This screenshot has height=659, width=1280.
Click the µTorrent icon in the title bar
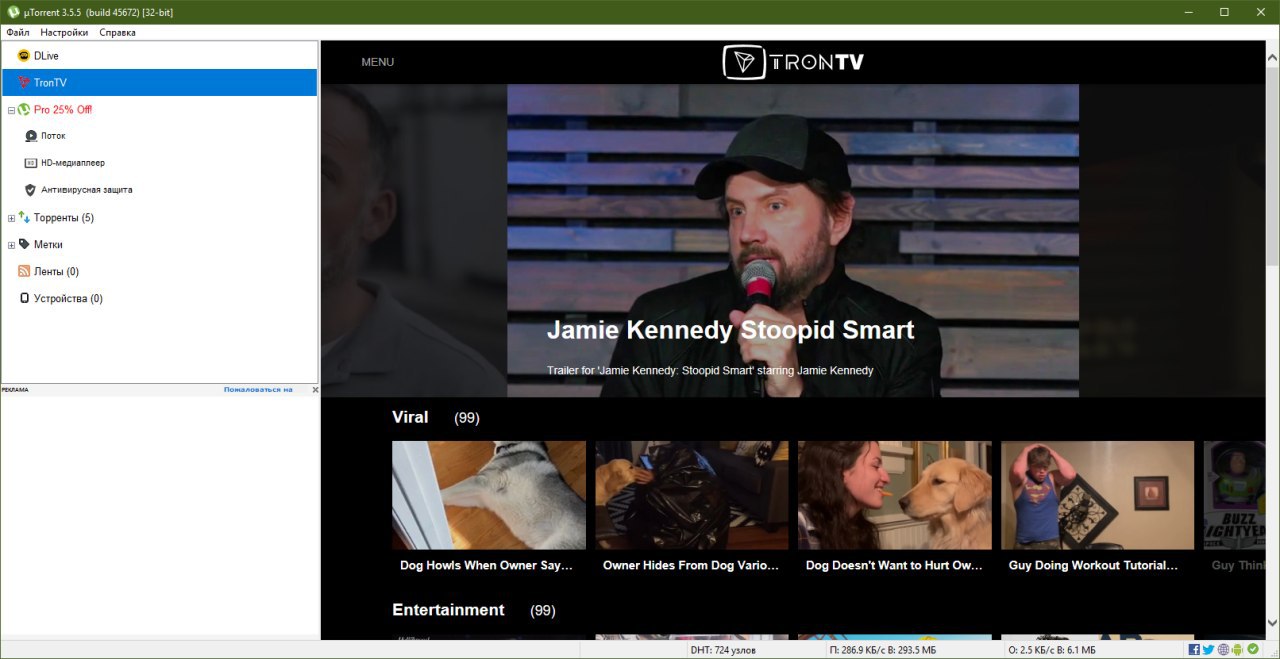12,11
